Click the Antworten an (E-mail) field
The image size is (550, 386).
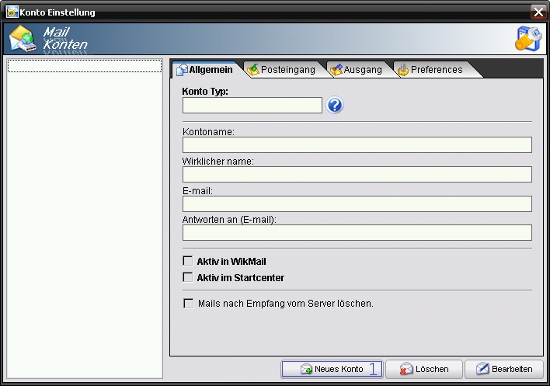coord(357,233)
